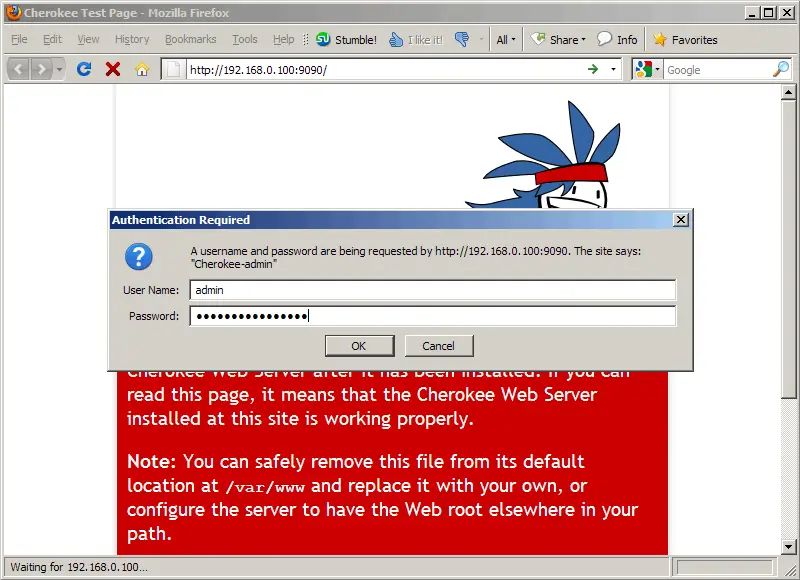Open the All topics dropdown
This screenshot has width=800, height=580.
(506, 39)
